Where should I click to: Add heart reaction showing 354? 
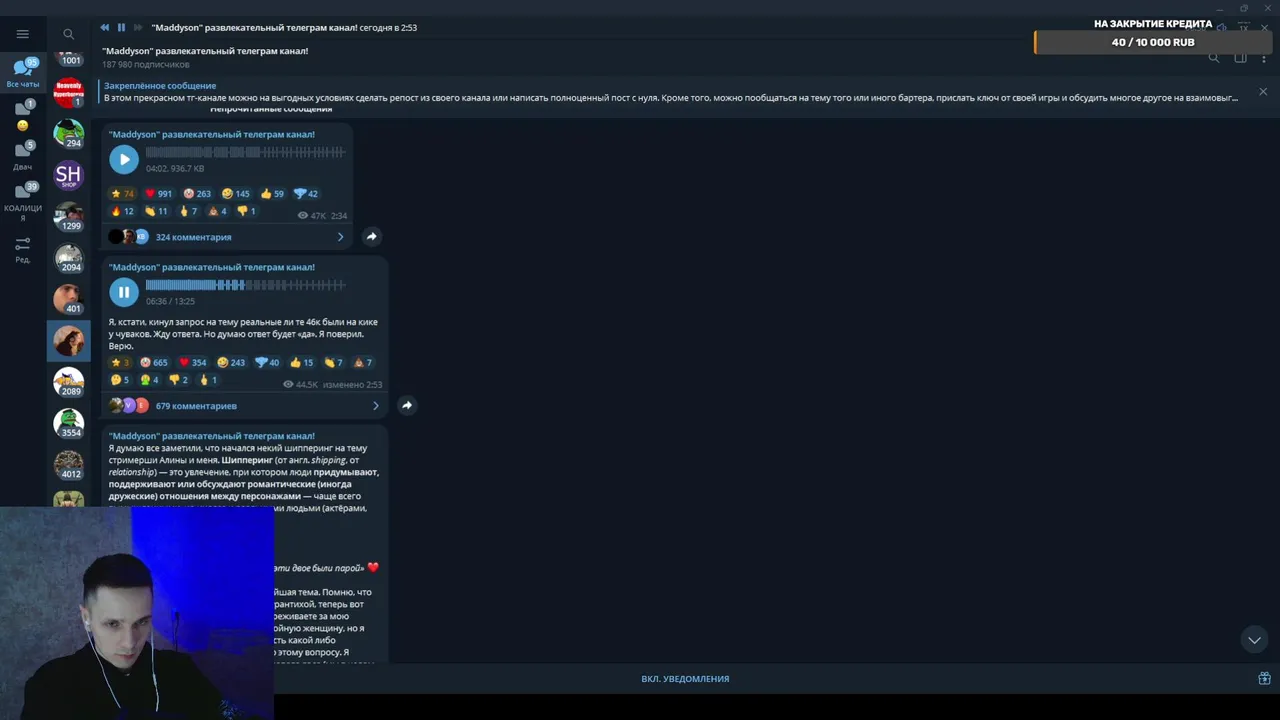tap(193, 363)
